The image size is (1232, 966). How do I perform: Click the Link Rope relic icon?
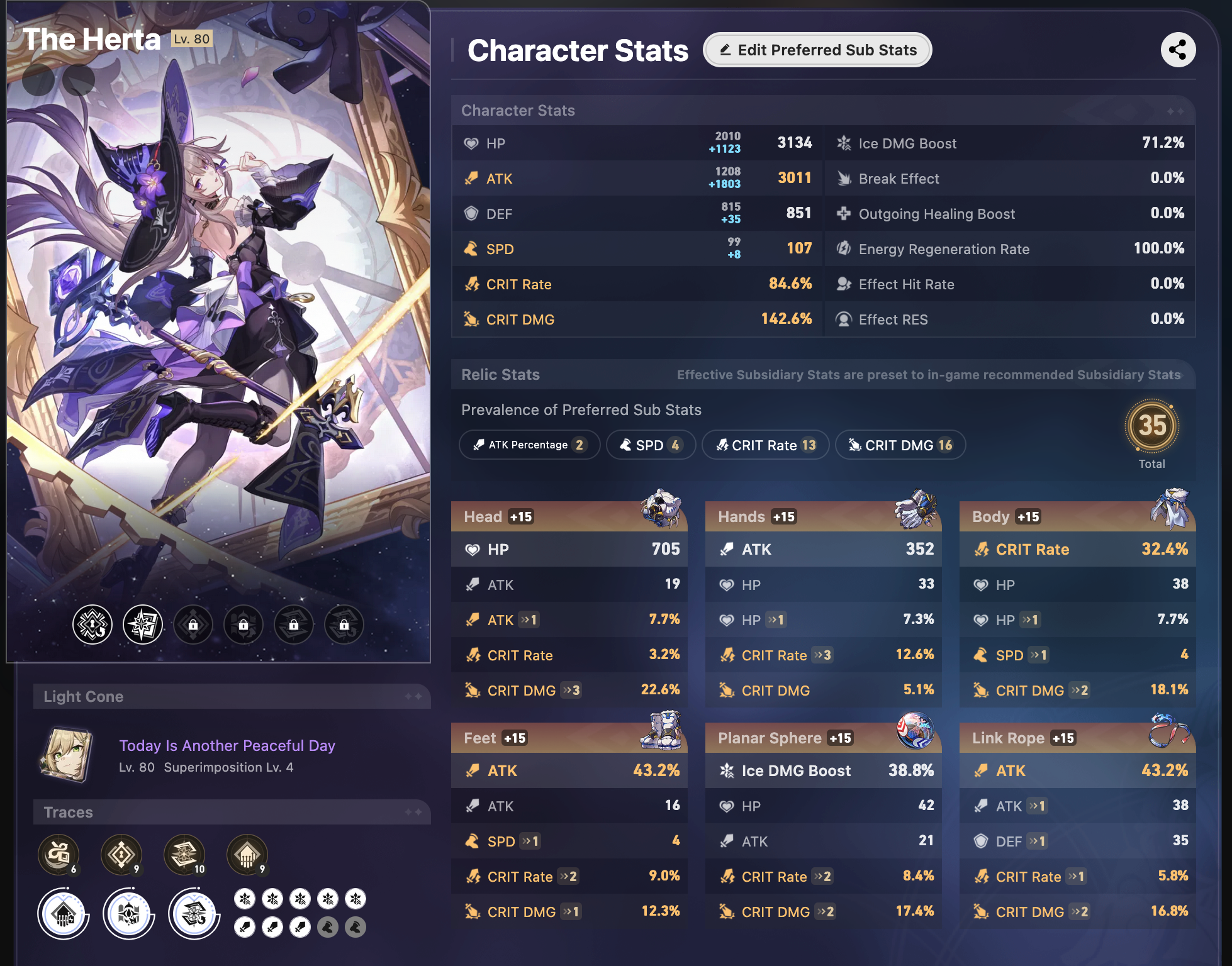(1169, 731)
